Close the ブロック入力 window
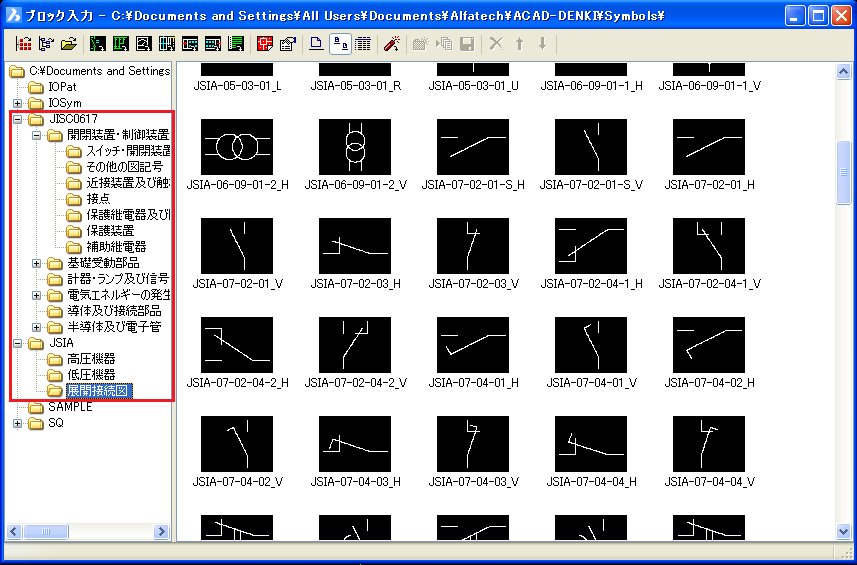Image resolution: width=857 pixels, height=565 pixels. point(841,16)
